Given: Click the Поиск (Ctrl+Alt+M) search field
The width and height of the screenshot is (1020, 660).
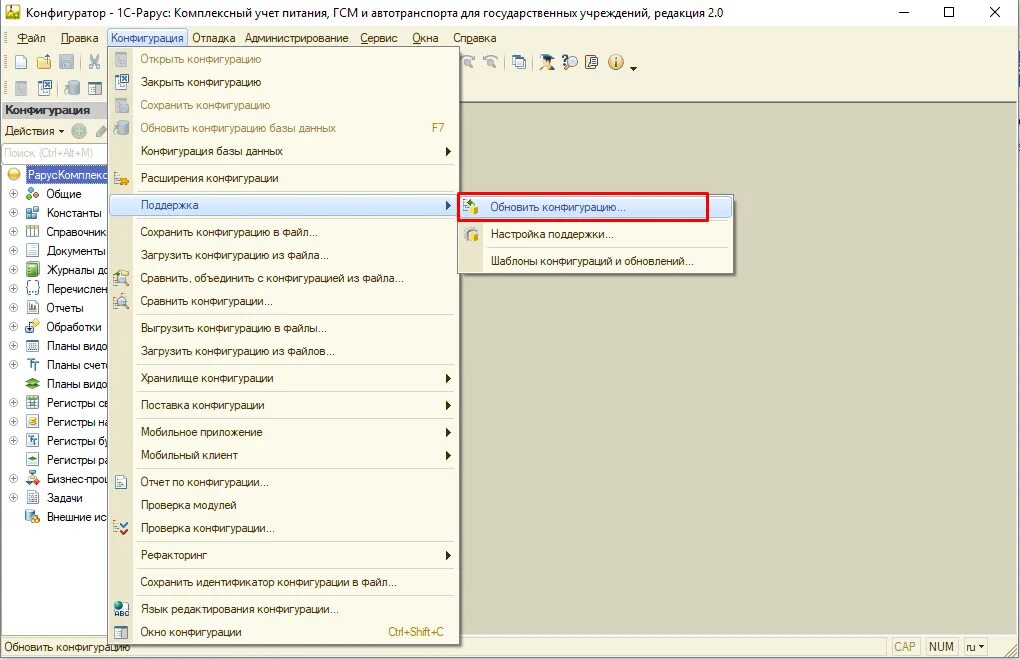Looking at the screenshot, I should tap(55, 153).
